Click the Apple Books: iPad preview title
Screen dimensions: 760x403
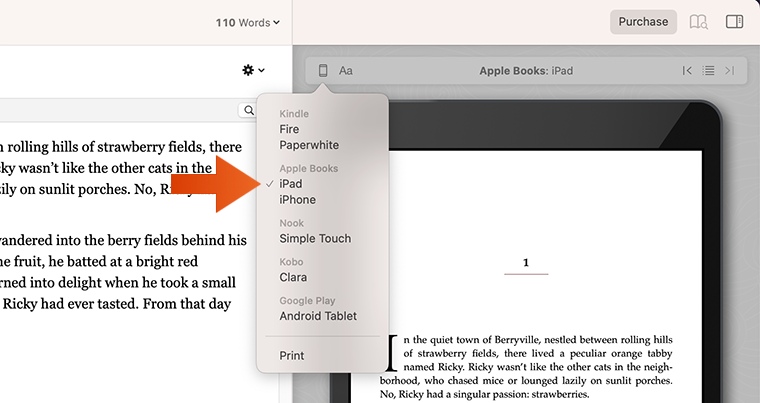526,71
